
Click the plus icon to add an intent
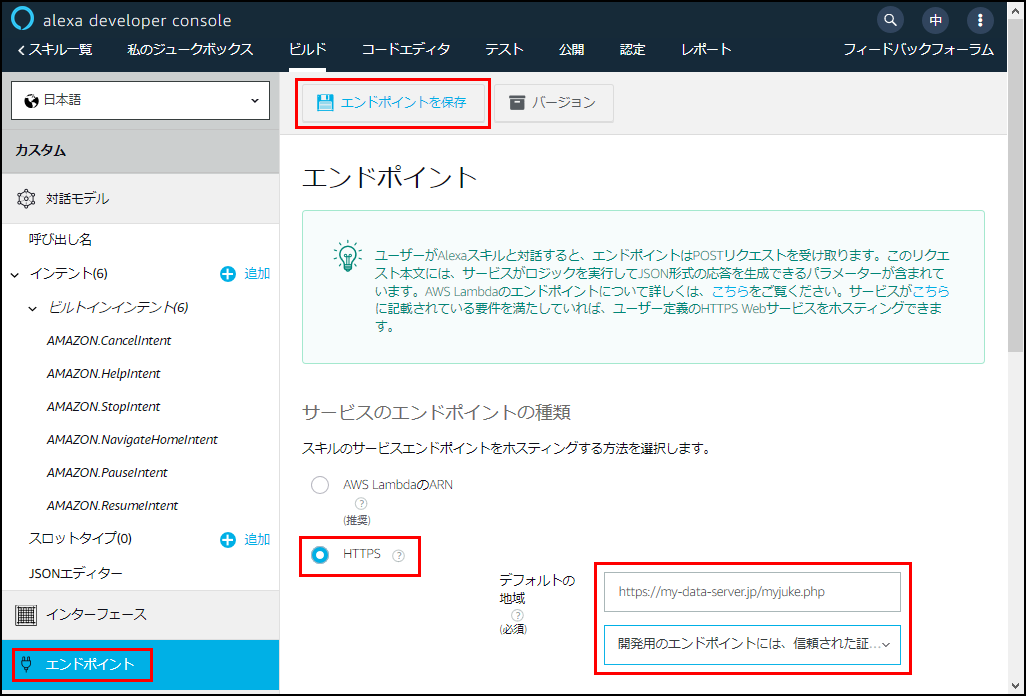(x=228, y=274)
